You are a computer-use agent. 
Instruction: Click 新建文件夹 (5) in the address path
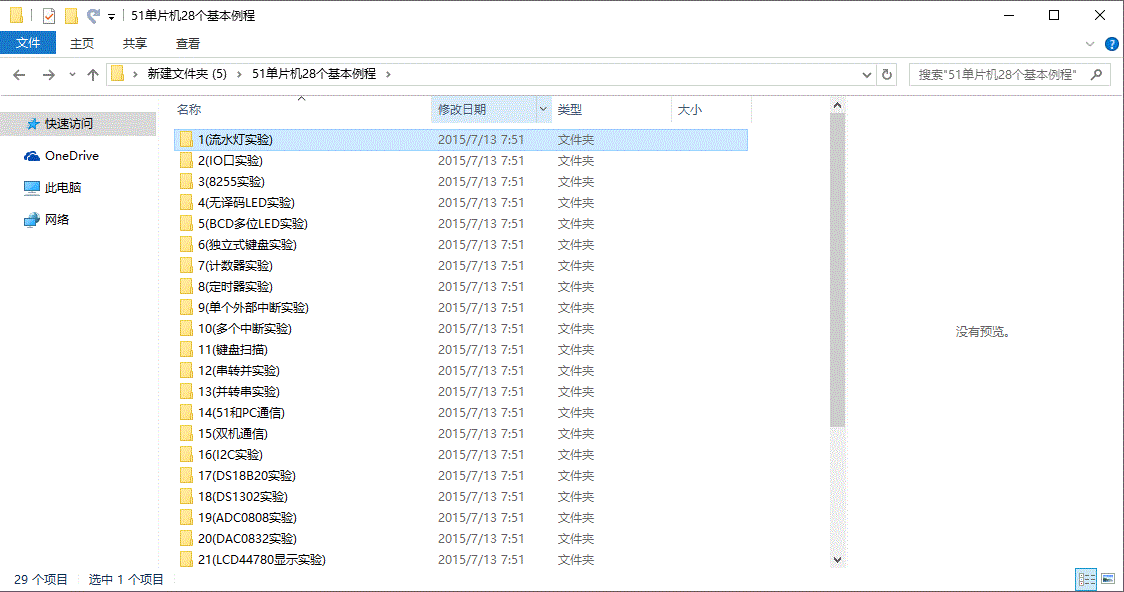[x=187, y=74]
